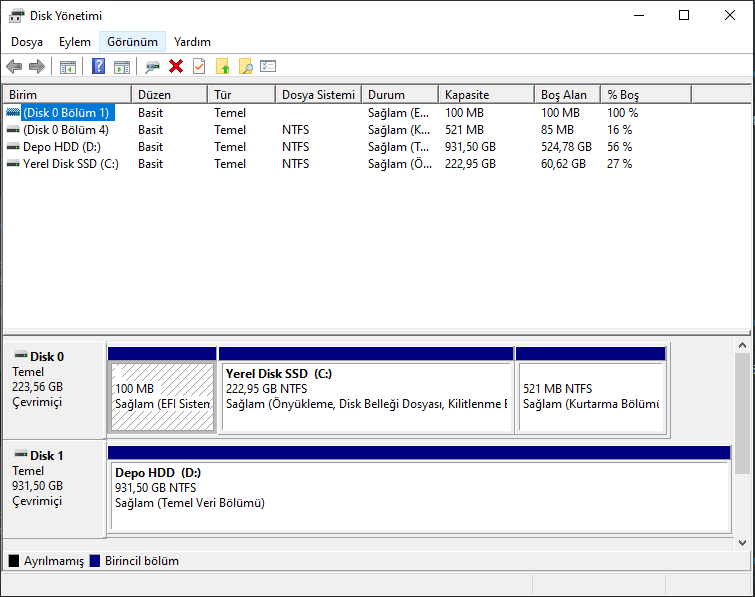Click the list settings toolbar icon
The image size is (755, 597).
point(268,66)
